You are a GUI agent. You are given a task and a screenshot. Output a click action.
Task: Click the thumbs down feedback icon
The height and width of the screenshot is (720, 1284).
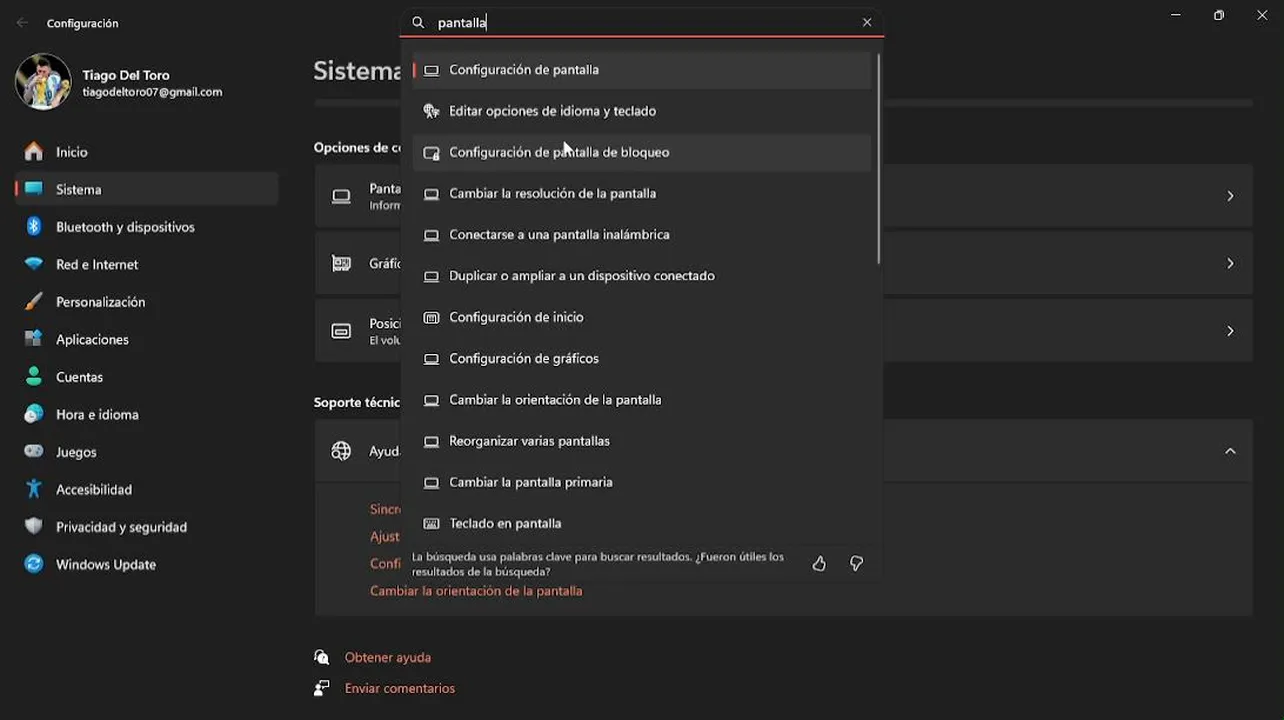[x=856, y=564]
